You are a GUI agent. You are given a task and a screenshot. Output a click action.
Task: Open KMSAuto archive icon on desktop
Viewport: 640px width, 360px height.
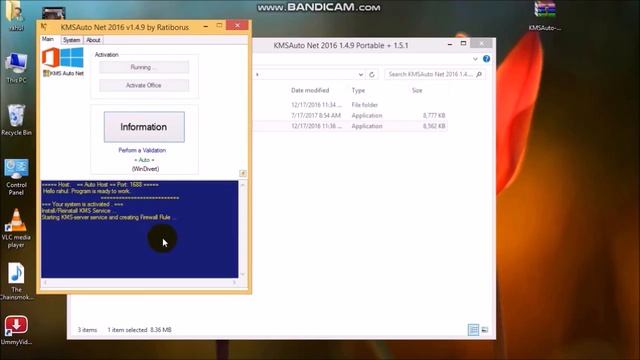click(545, 16)
